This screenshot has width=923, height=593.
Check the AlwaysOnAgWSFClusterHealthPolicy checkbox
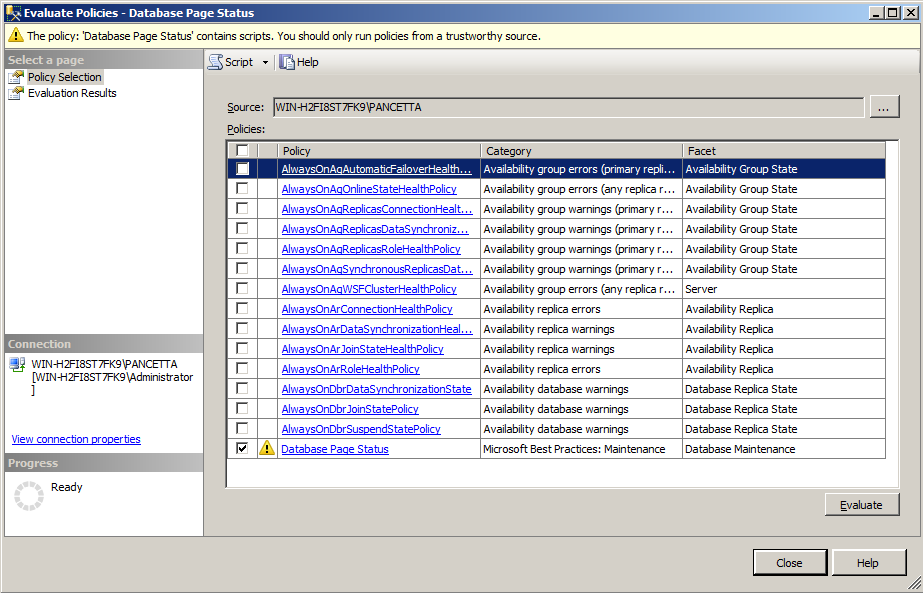click(242, 289)
